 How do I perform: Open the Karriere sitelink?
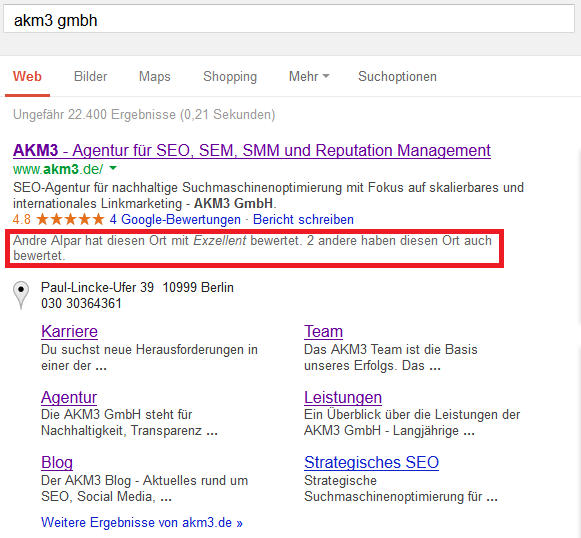point(69,331)
